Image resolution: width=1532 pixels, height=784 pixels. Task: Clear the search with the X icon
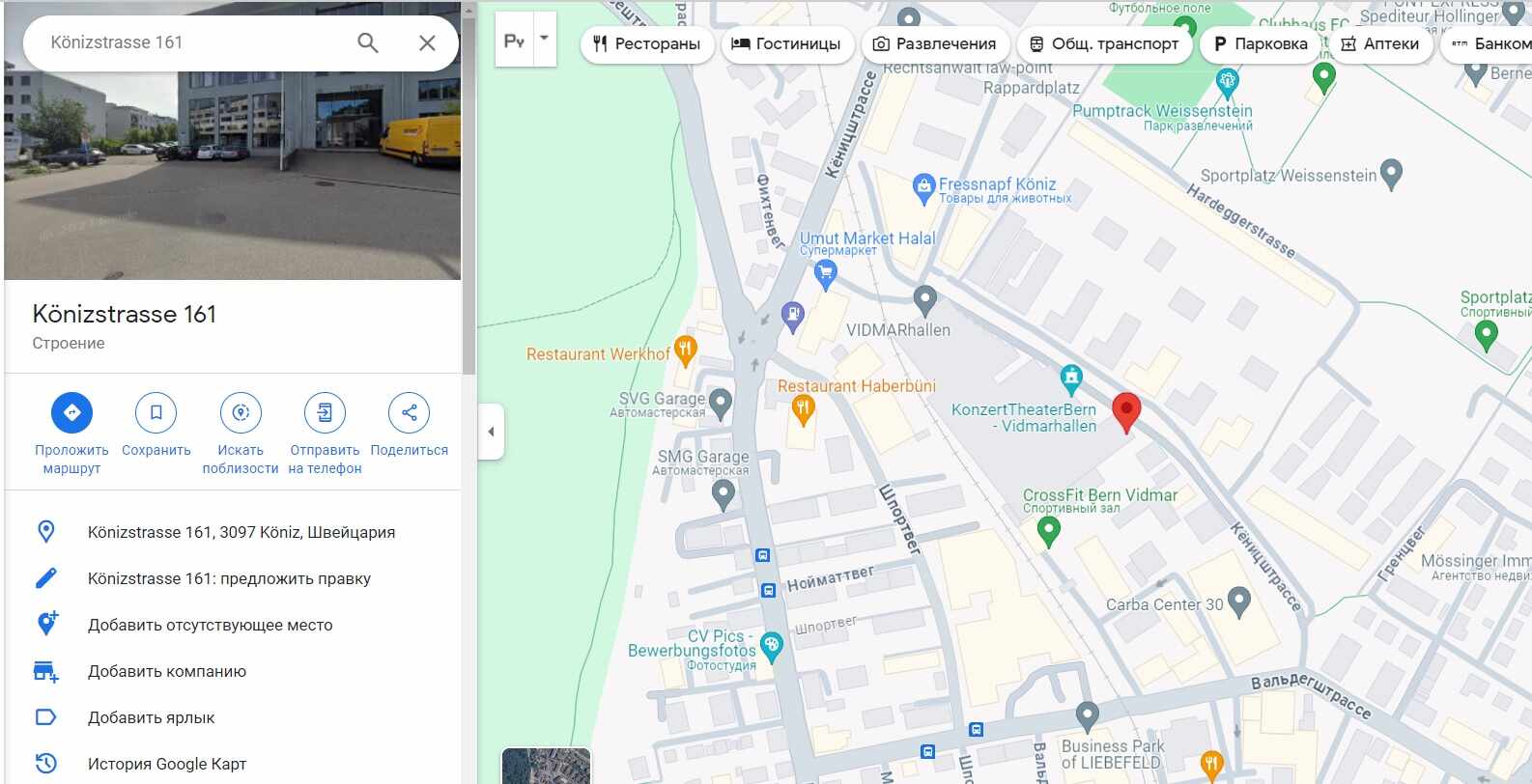[x=427, y=42]
